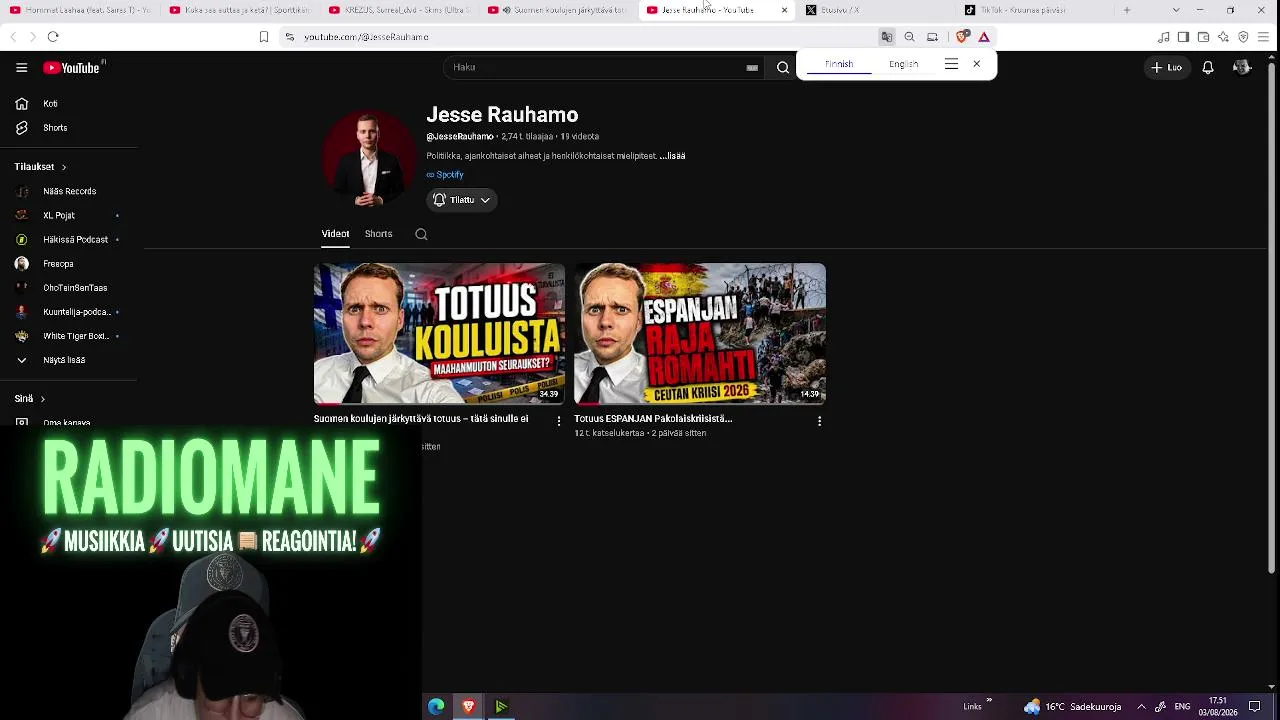Switch to TikTok browser tab
This screenshot has height=720, width=1280.
1036,10
